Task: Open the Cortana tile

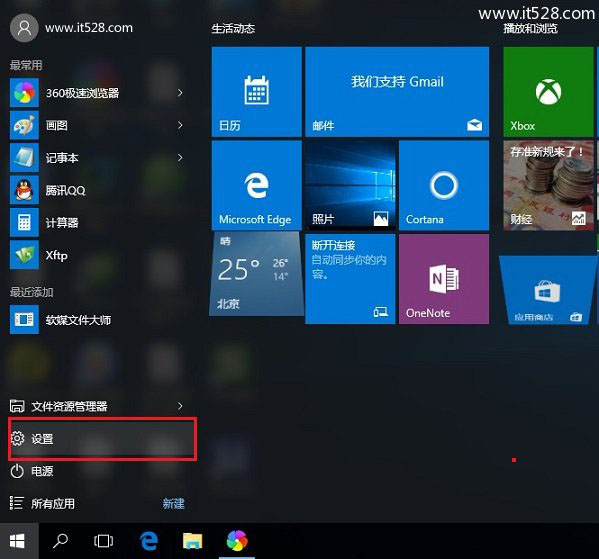Action: click(444, 185)
